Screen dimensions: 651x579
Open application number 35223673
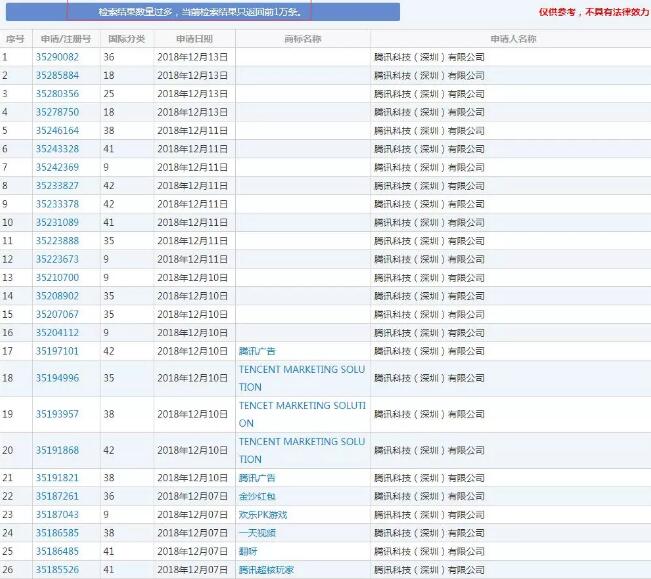57,259
